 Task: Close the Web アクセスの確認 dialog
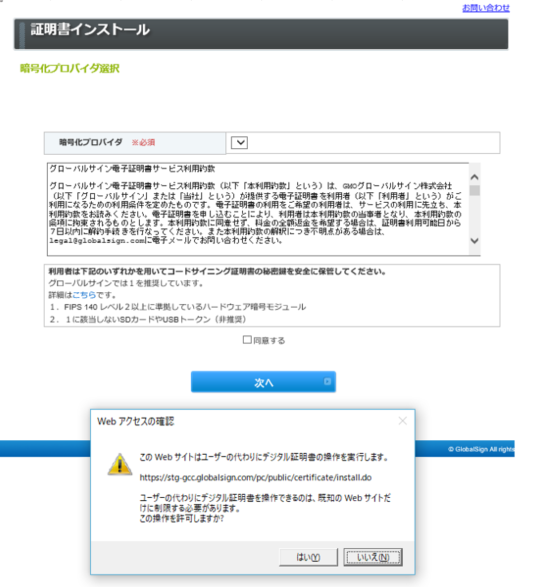[402, 421]
